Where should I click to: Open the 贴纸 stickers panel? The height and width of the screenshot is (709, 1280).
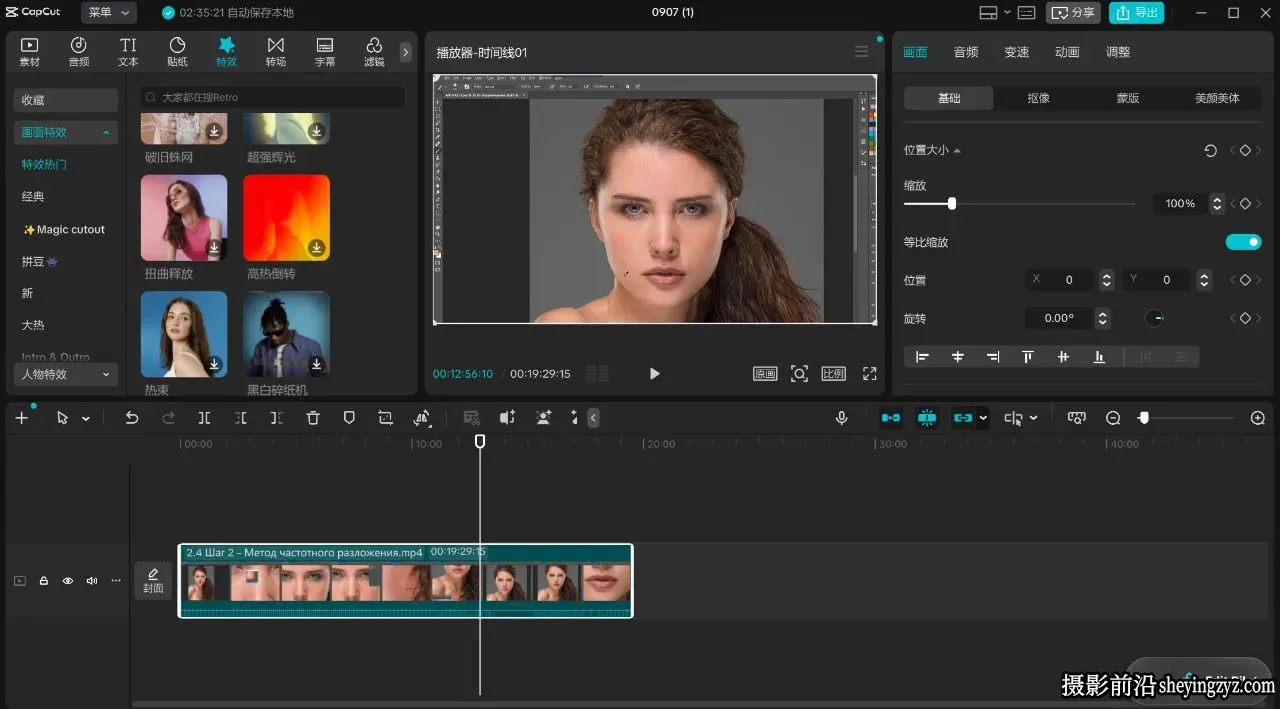[177, 52]
